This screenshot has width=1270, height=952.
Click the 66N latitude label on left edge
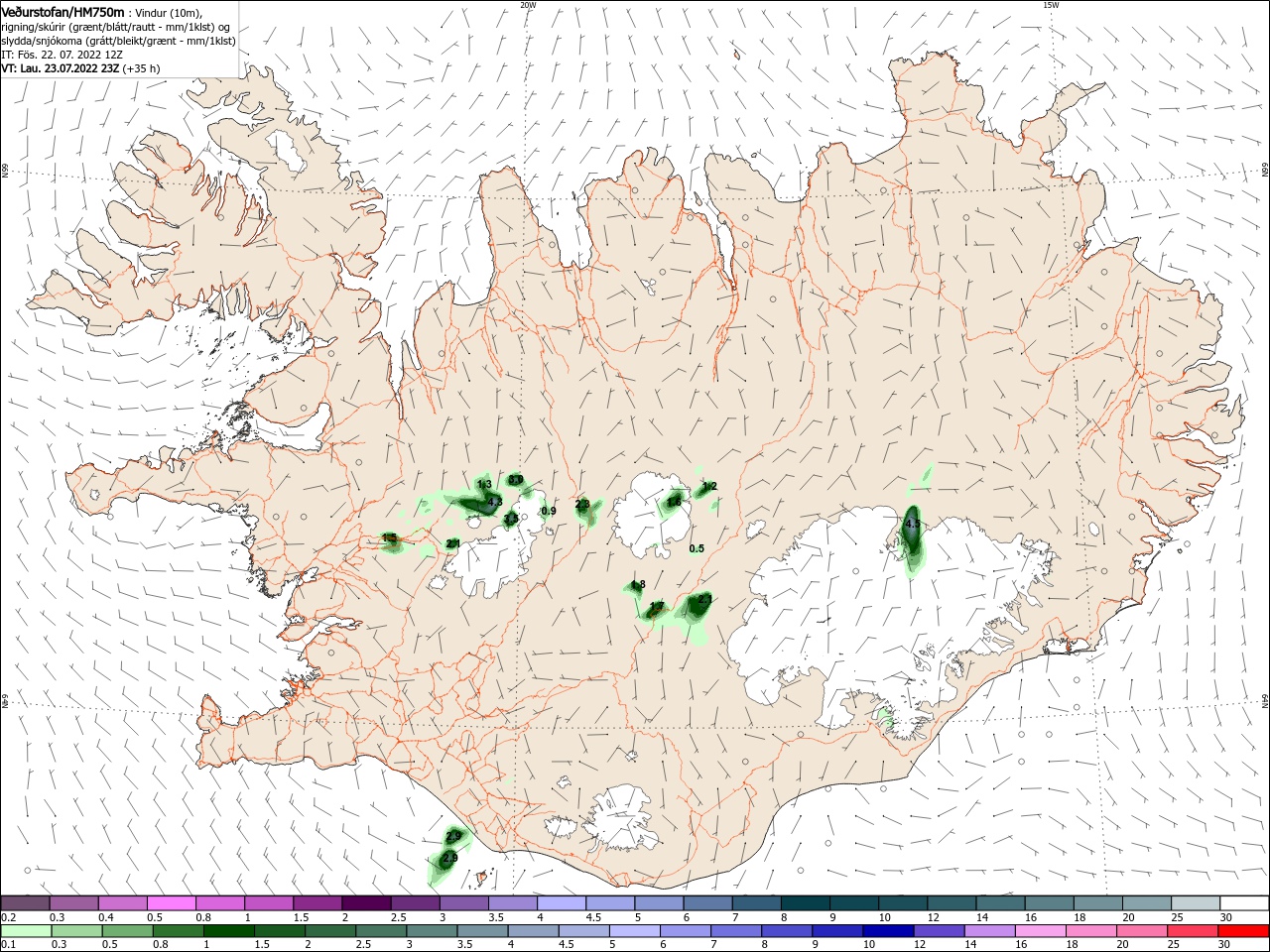coord(5,172)
